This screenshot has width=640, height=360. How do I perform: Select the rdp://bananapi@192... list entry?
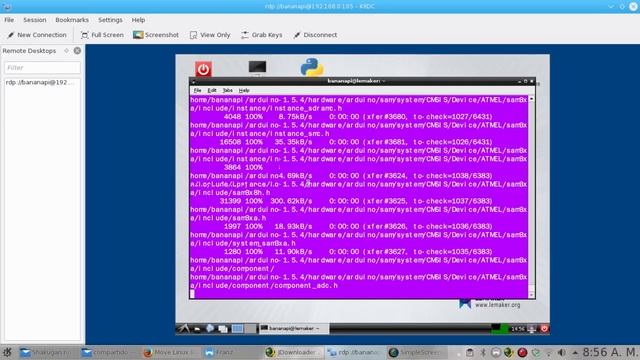pos(42,82)
